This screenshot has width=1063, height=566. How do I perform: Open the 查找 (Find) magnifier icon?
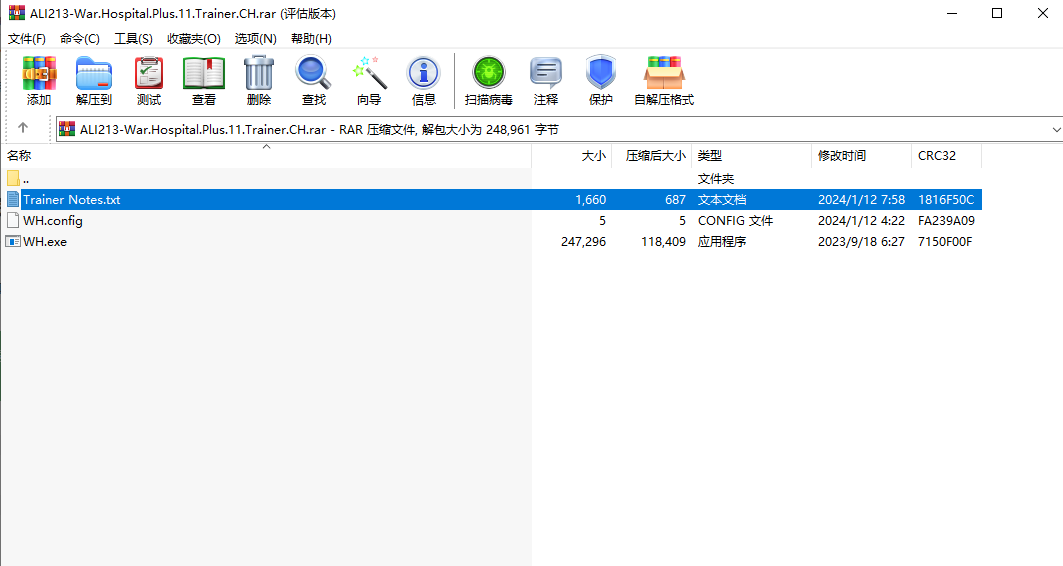[313, 73]
